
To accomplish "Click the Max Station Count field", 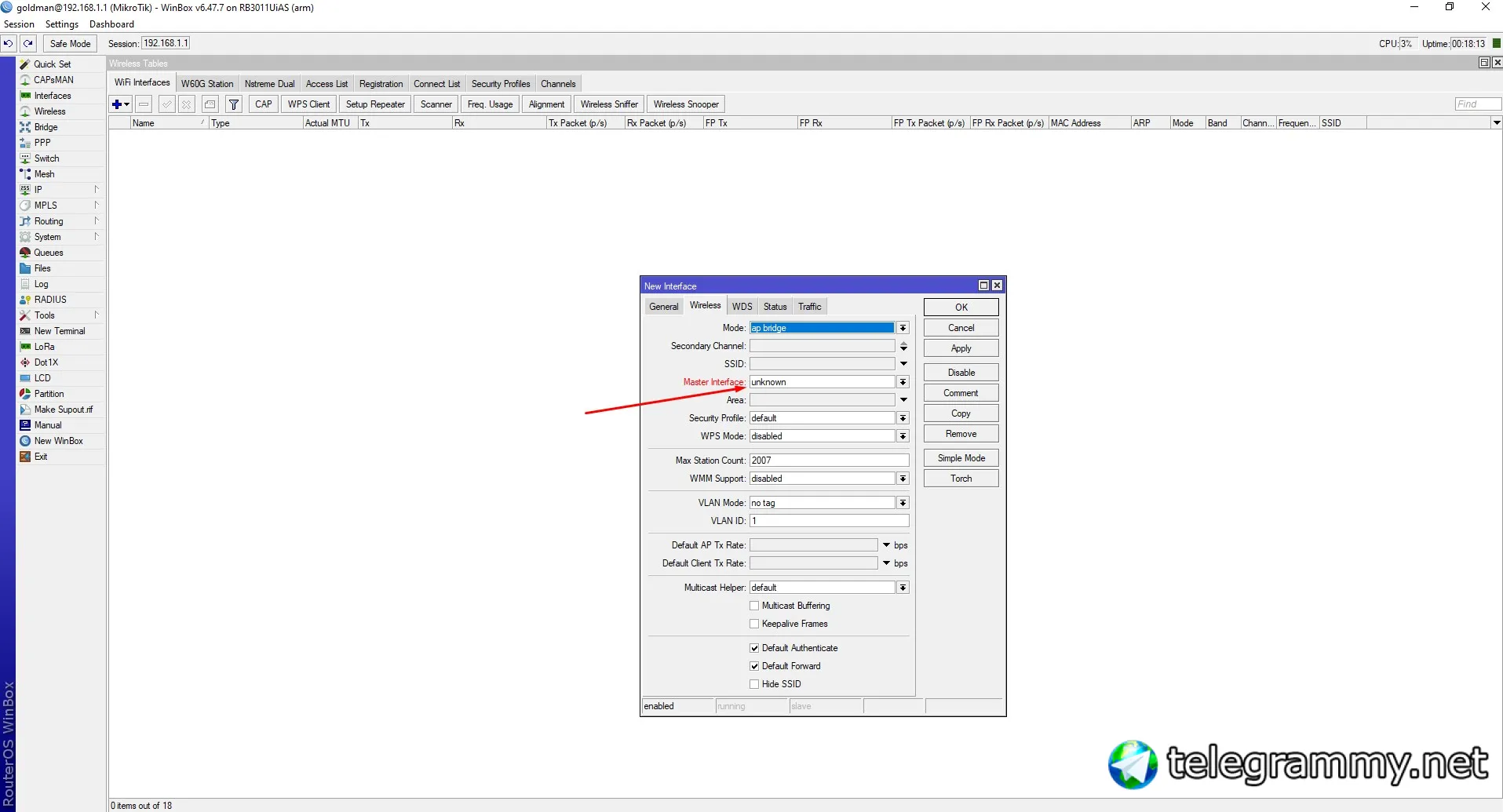I will (829, 461).
